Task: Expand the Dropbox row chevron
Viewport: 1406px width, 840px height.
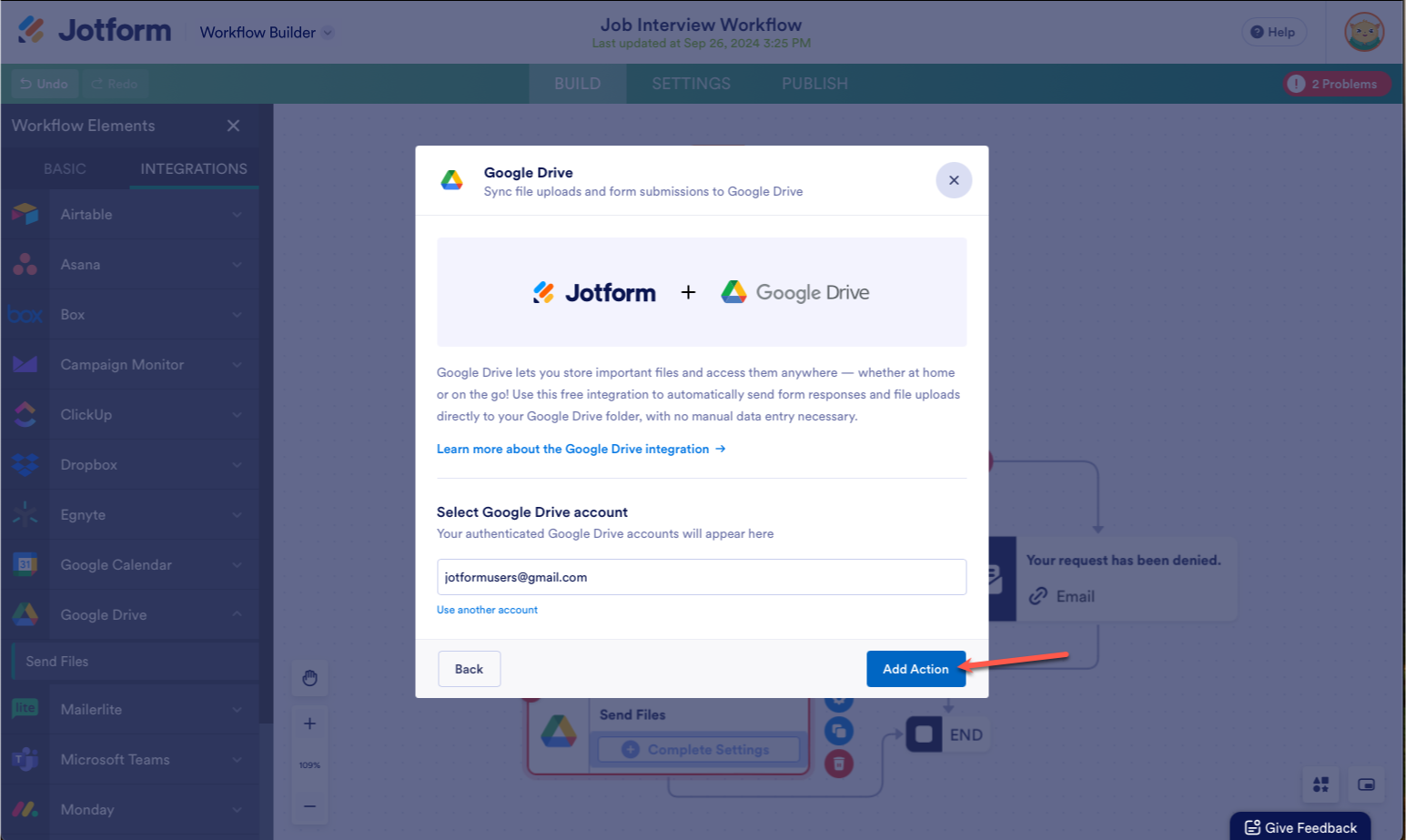Action: [237, 465]
